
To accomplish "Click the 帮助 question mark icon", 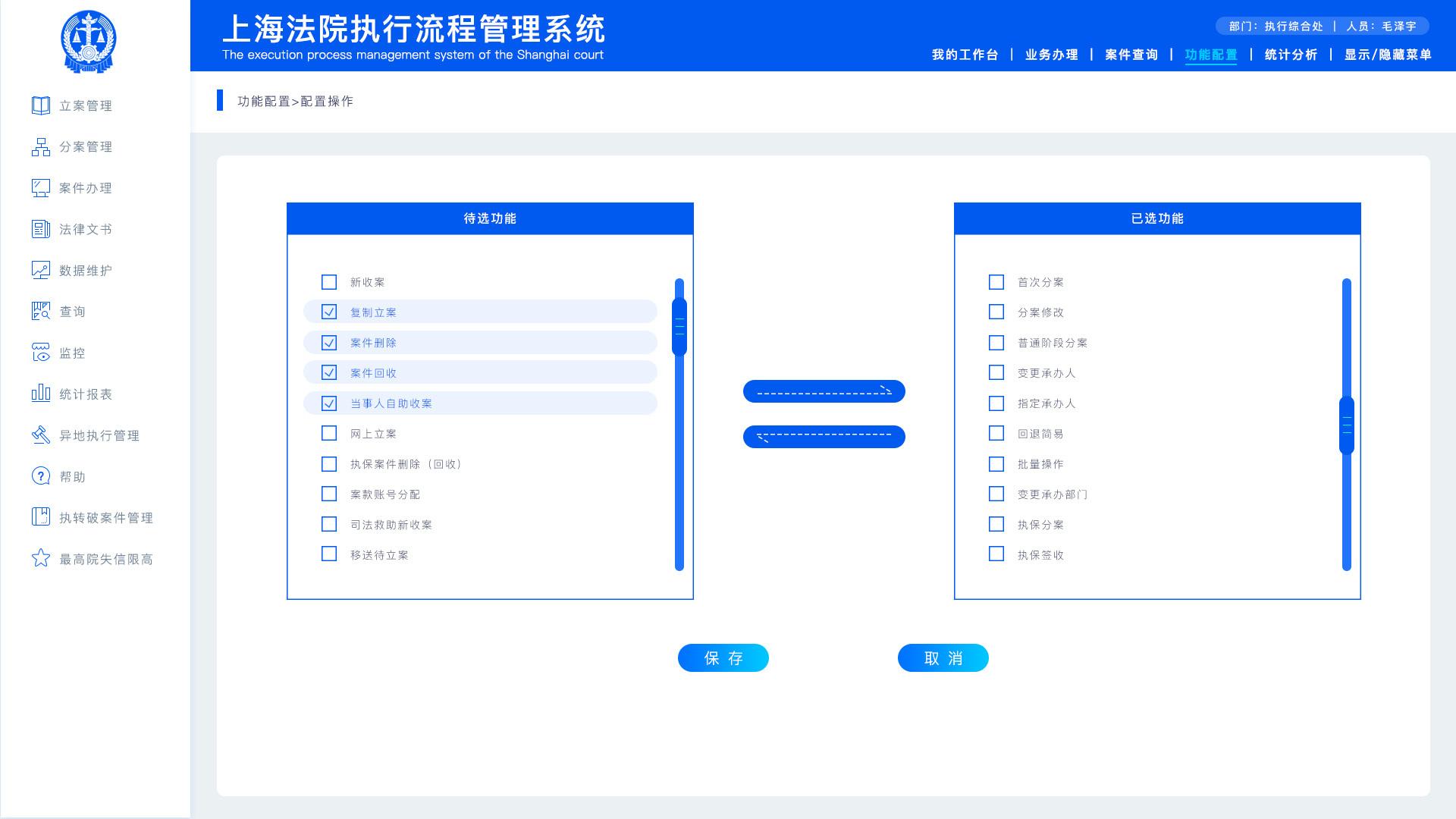I will (40, 476).
